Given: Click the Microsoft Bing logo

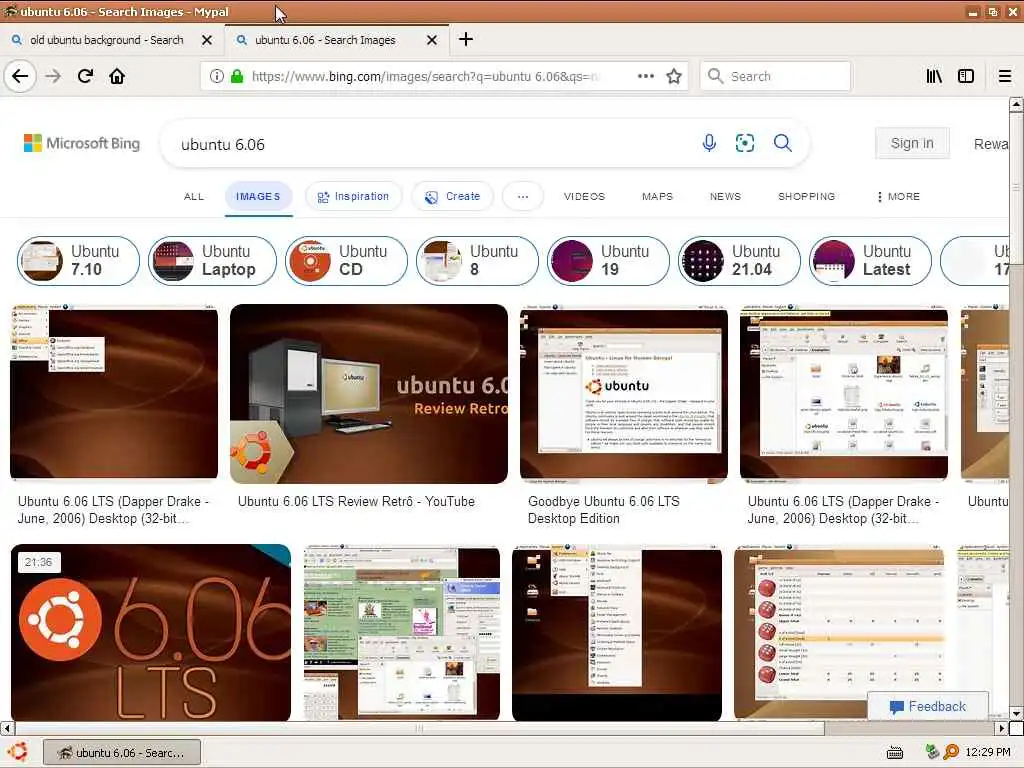Looking at the screenshot, I should [x=82, y=143].
